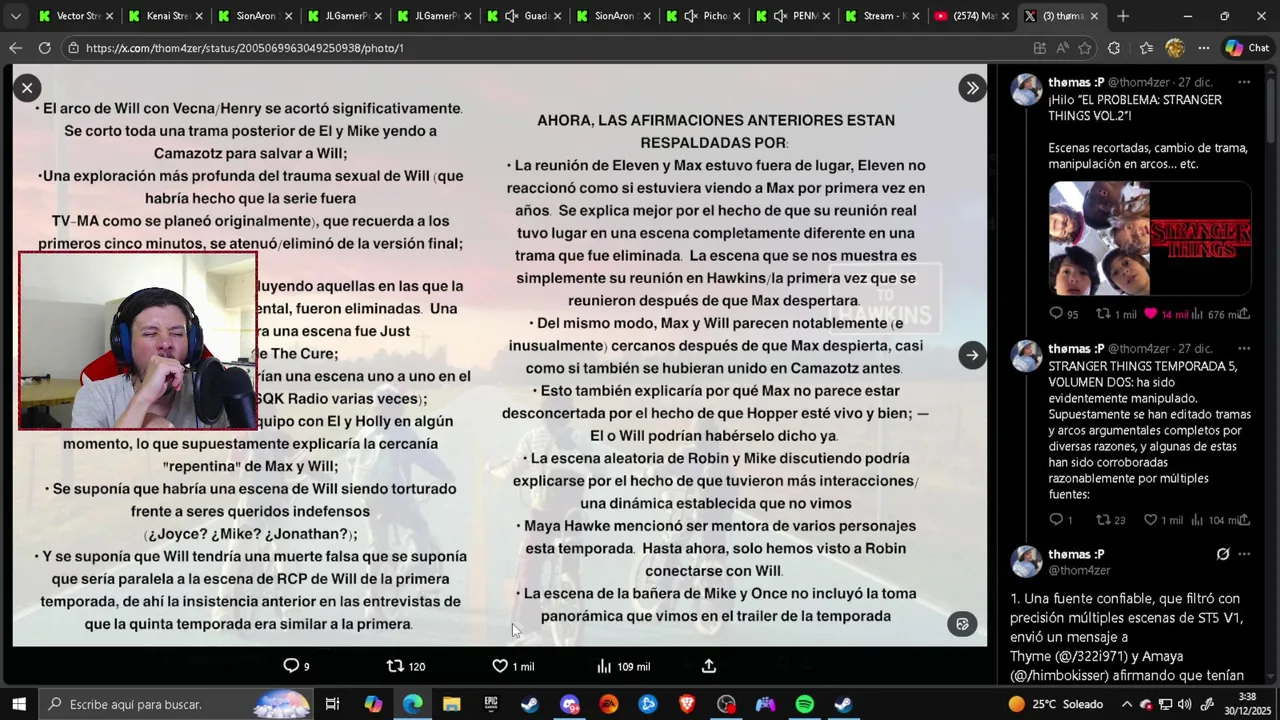Click the Grok explain icon on the third tweet

(x=1222, y=554)
